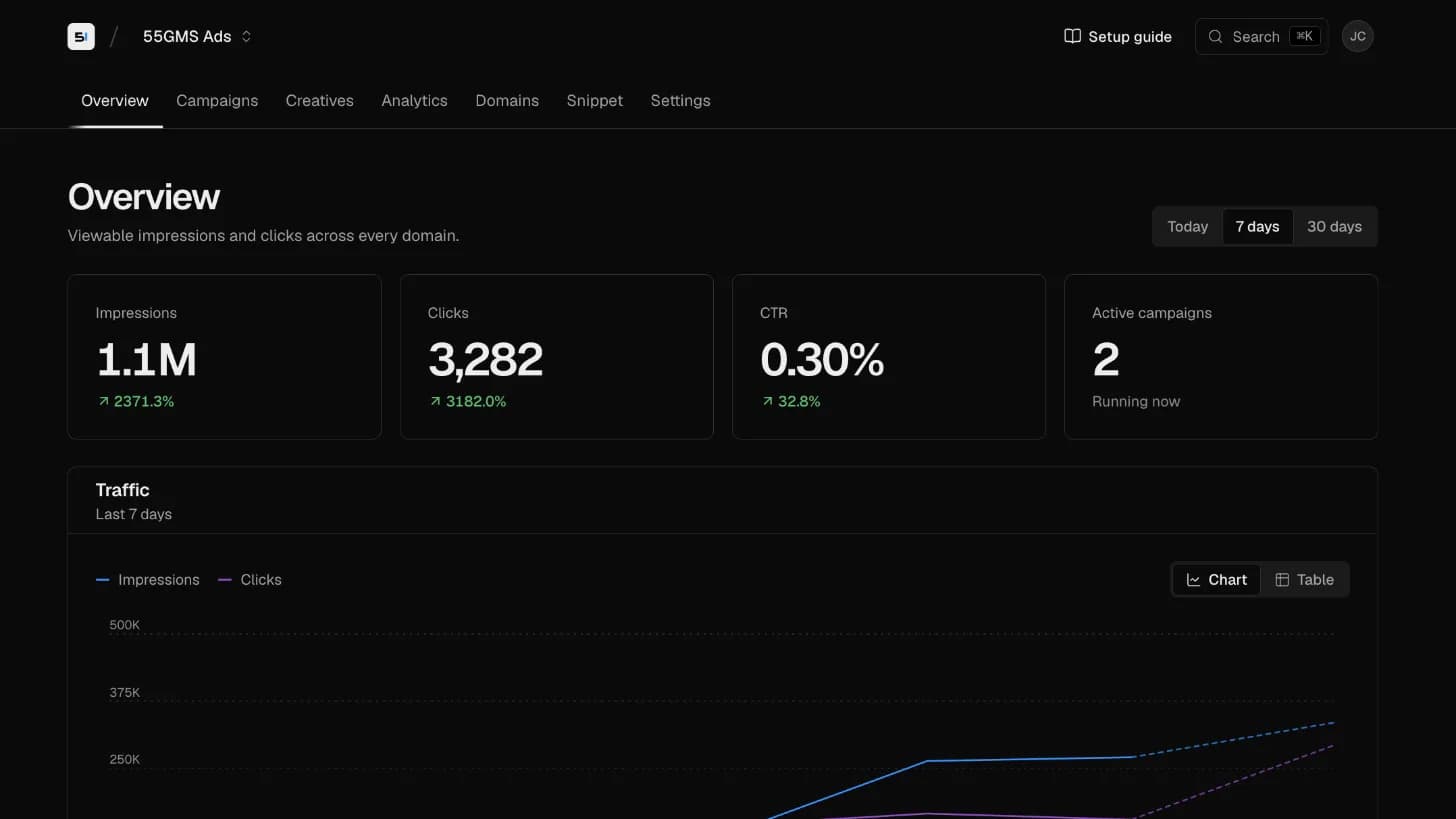Go to the Settings tab
The width and height of the screenshot is (1456, 819).
click(680, 100)
